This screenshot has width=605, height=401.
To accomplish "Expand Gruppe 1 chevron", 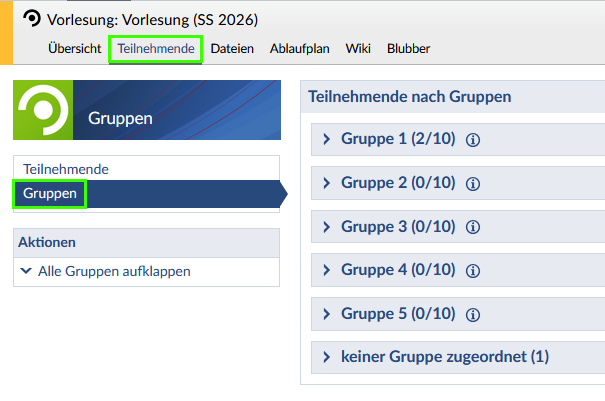I will coord(326,140).
